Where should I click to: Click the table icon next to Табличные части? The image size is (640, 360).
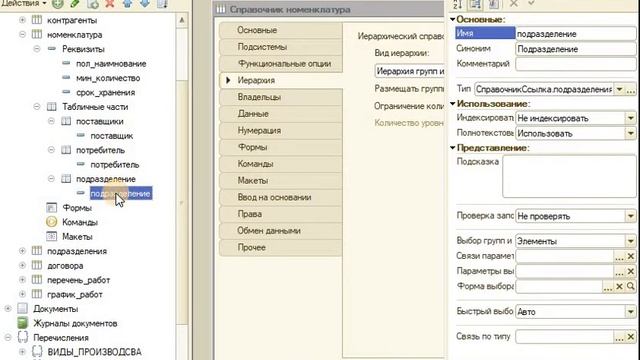51,107
